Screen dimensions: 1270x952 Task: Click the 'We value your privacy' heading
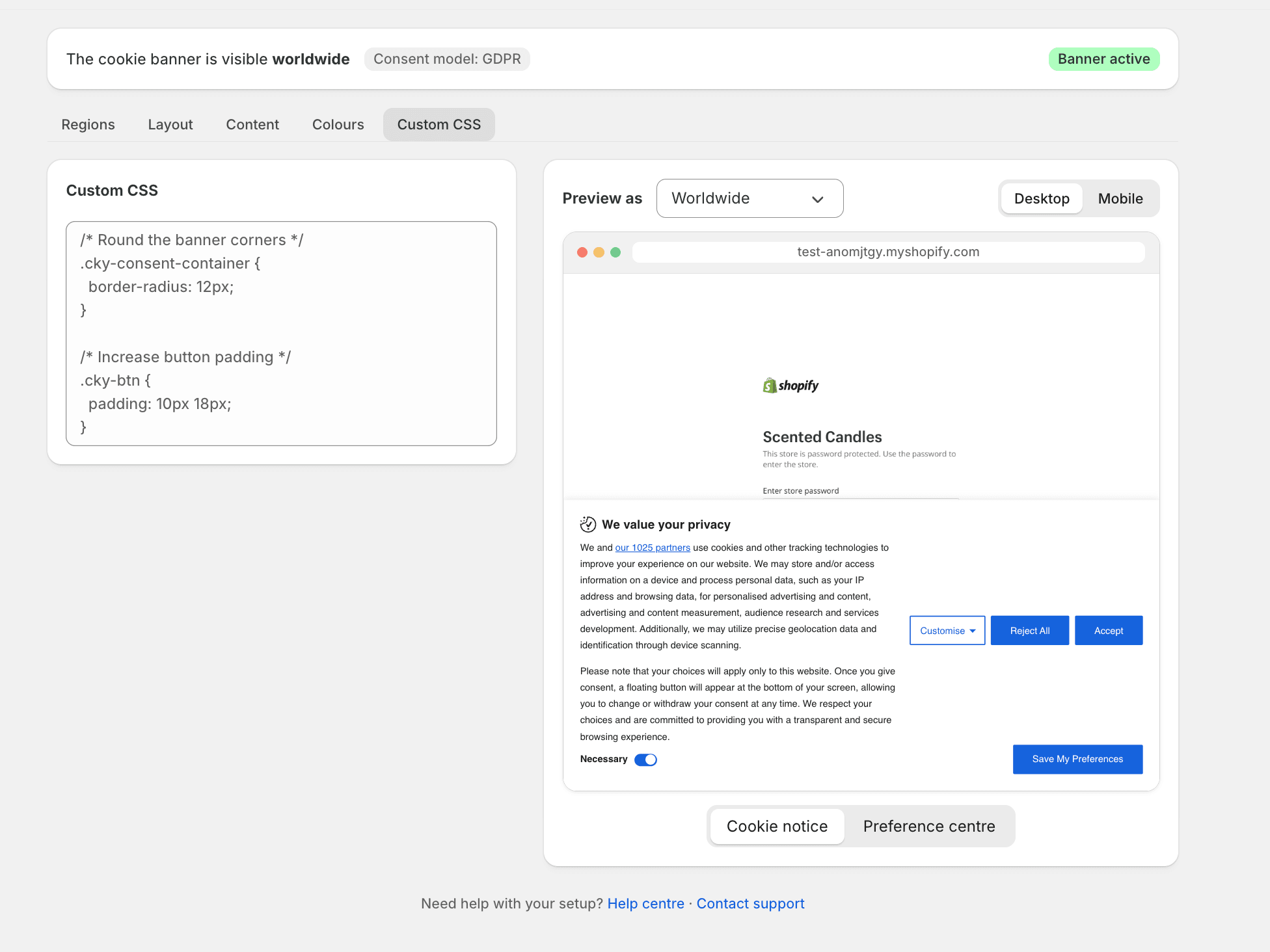666,525
